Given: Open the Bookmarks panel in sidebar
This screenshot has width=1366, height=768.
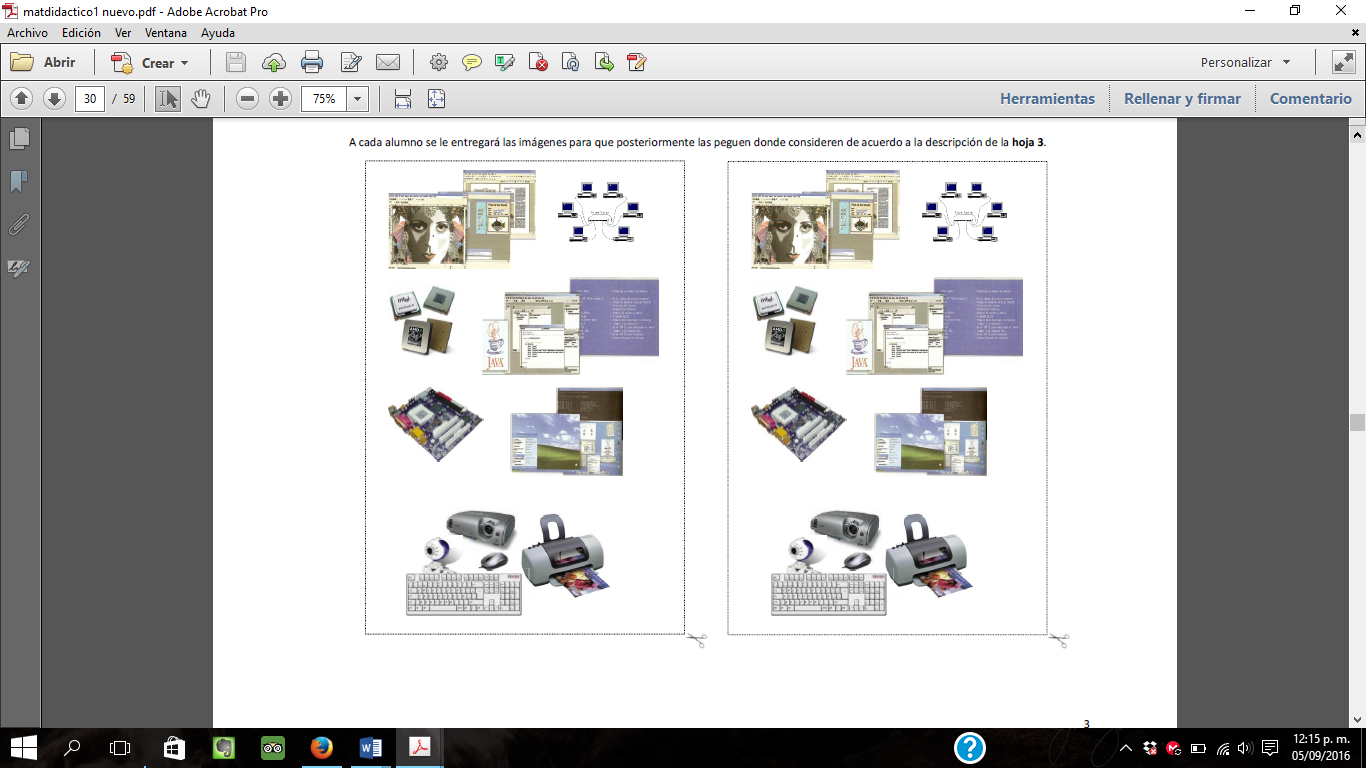Looking at the screenshot, I should [19, 182].
